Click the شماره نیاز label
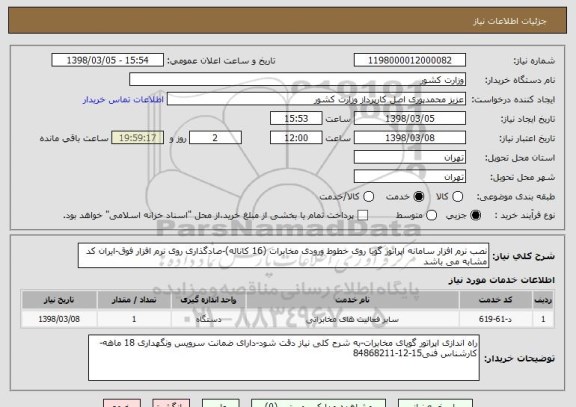576x407 pixels. tap(534, 61)
